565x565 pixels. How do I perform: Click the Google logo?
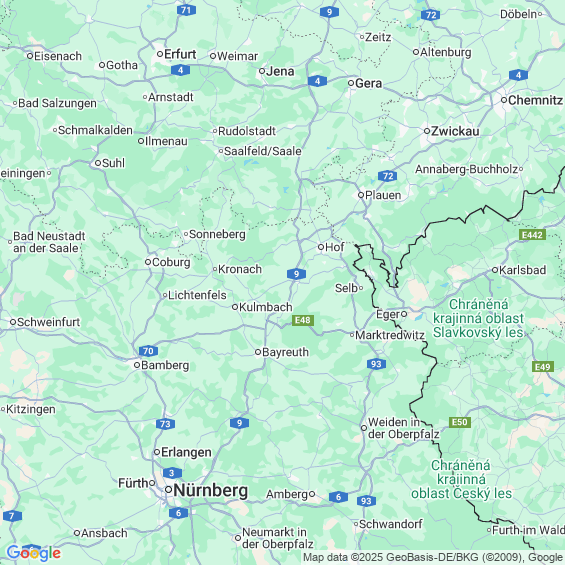34,553
